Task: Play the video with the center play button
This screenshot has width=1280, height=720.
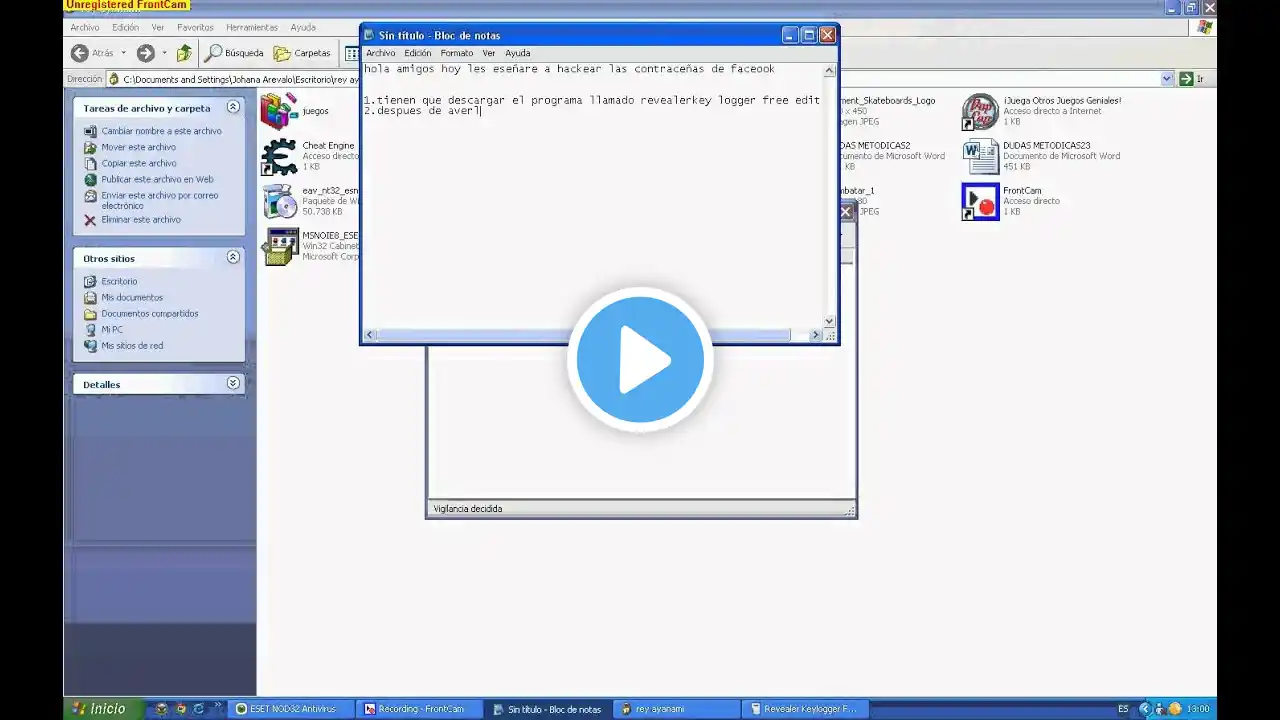Action: tap(640, 360)
